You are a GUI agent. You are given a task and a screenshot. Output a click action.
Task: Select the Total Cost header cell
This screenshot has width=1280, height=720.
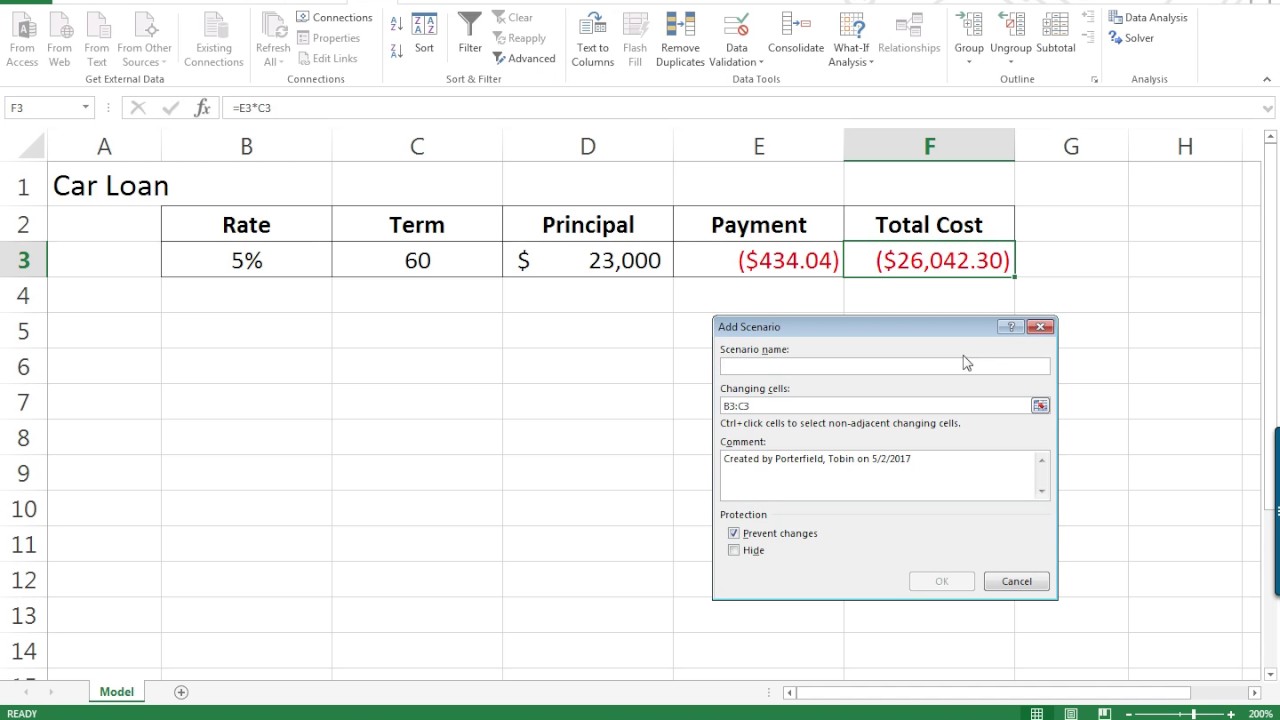929,225
